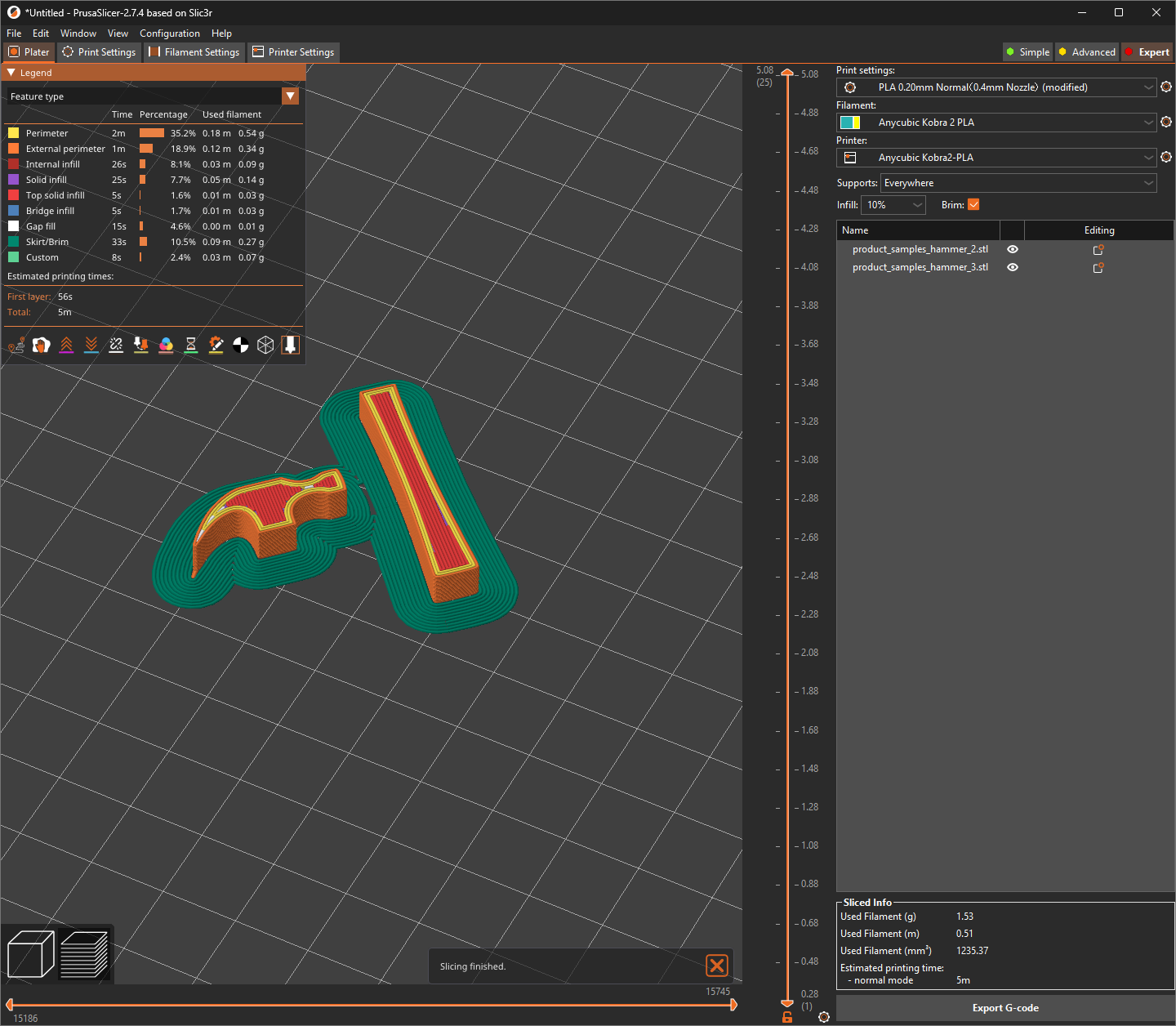Open the Edit menu
The image size is (1176, 1026).
pos(41,33)
